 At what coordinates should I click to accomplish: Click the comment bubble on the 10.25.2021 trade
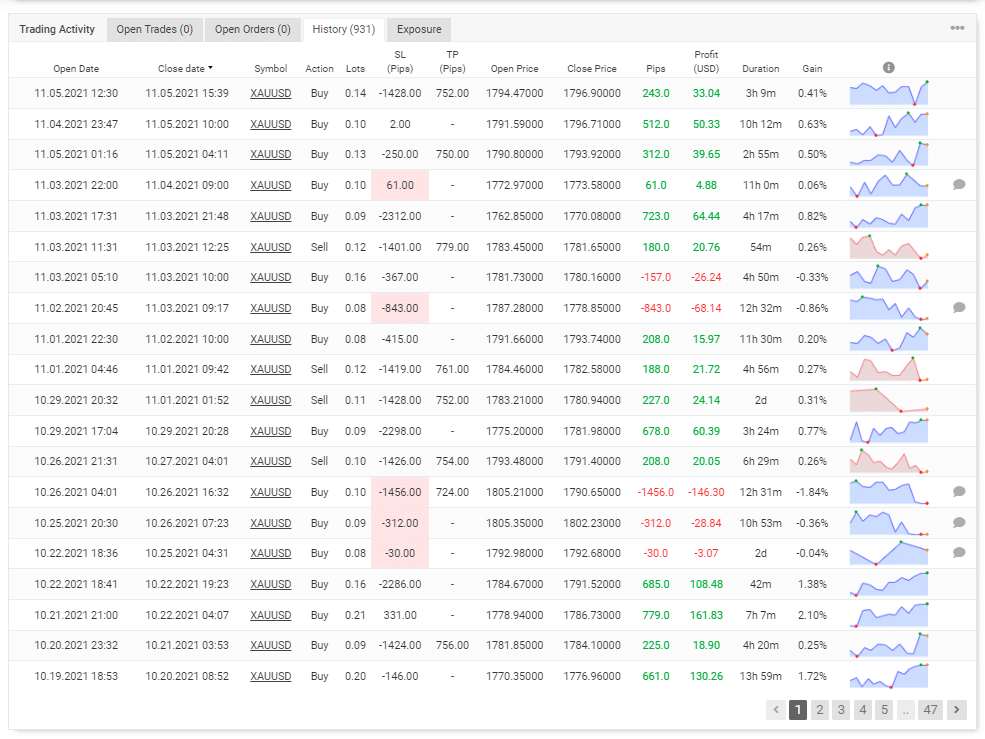click(x=959, y=523)
